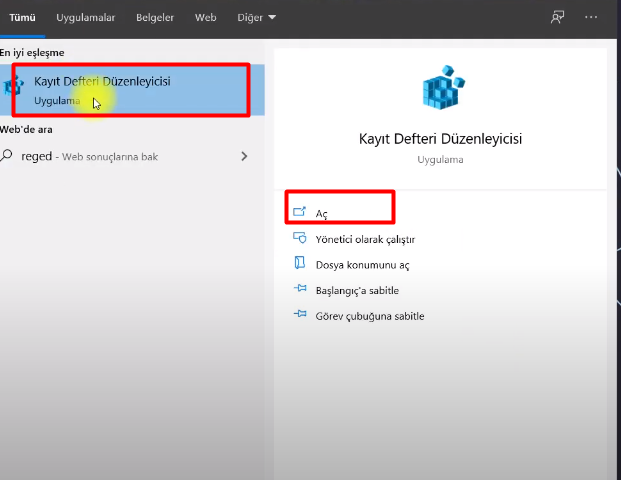621x480 pixels.
Task: Select Kayıt Defteri Düzenleyicisi best match result
Action: pos(132,90)
